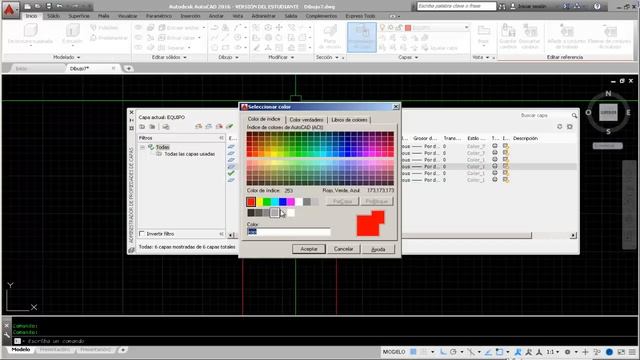Switch to Color verdadero tab
This screenshot has width=640, height=360.
click(306, 120)
